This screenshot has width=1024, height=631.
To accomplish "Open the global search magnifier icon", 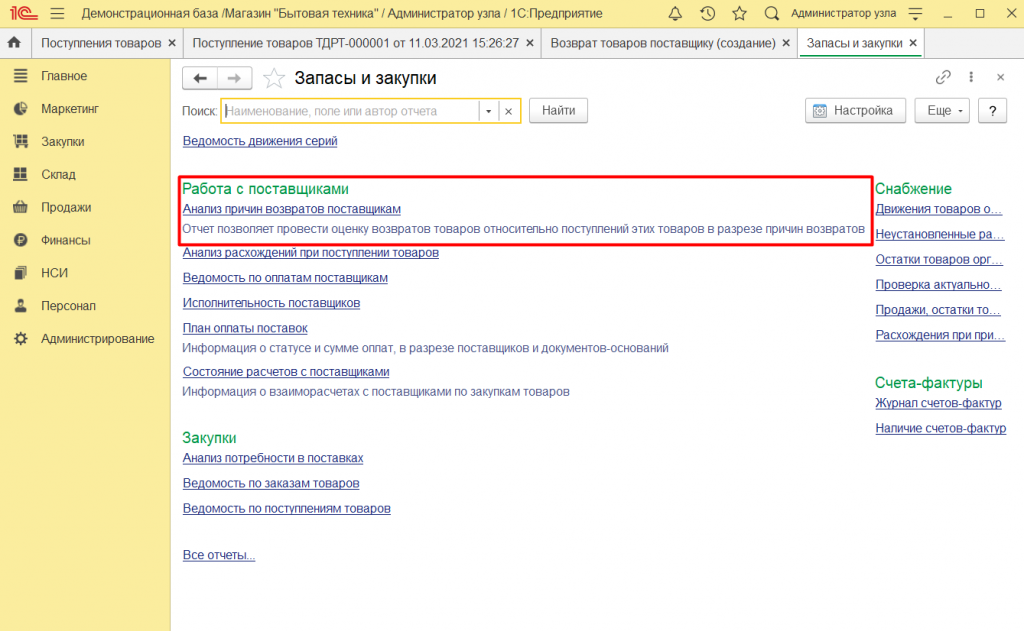I will 771,14.
